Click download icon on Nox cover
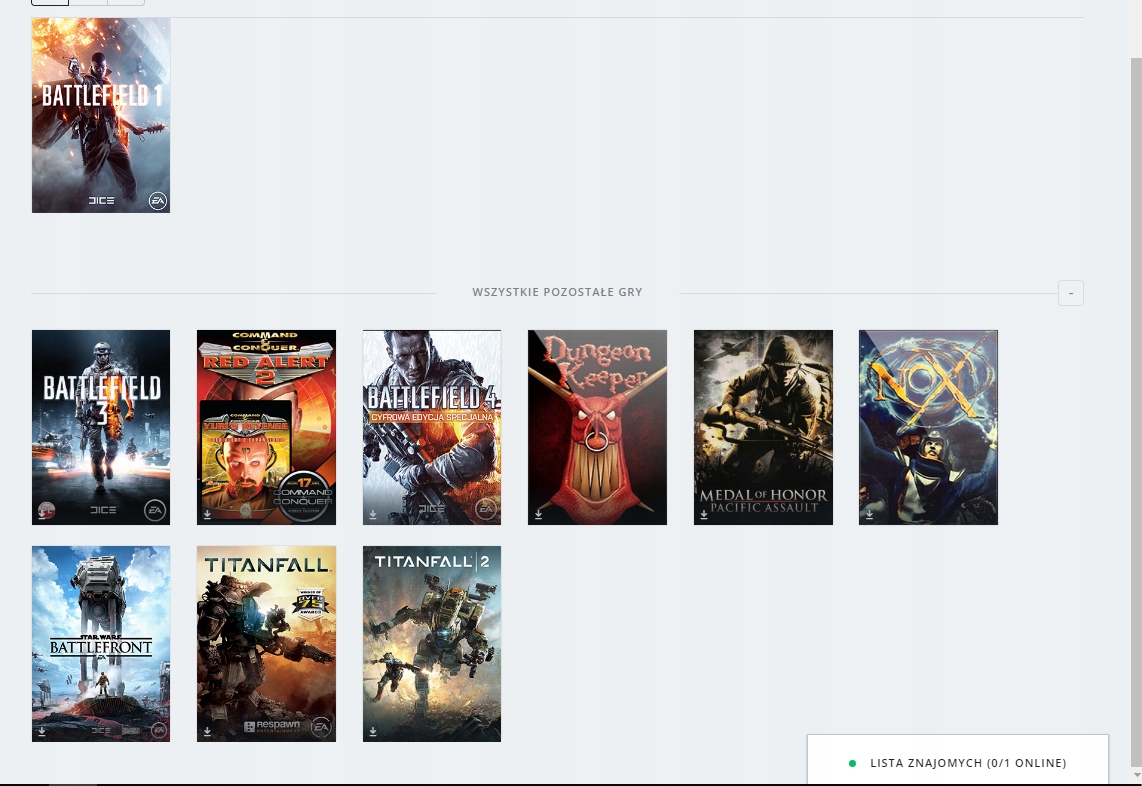The image size is (1142, 786). (869, 514)
